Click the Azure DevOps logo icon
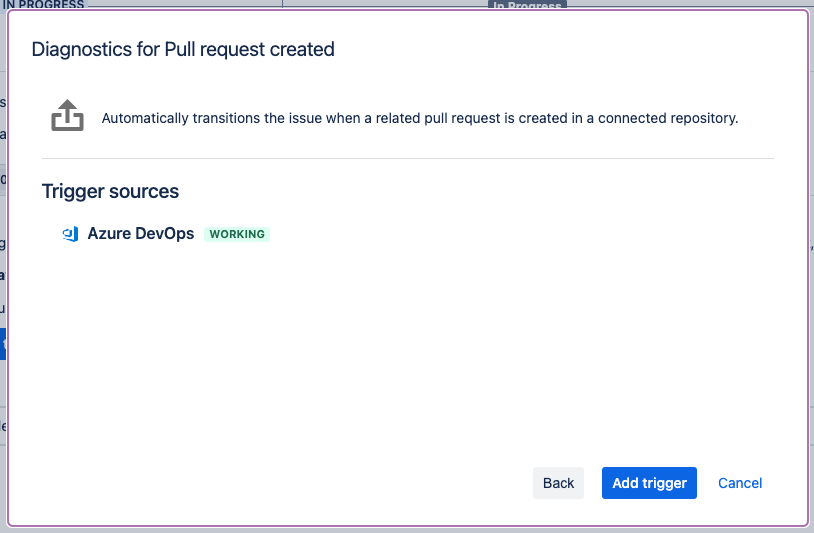The image size is (814, 533). coord(70,234)
